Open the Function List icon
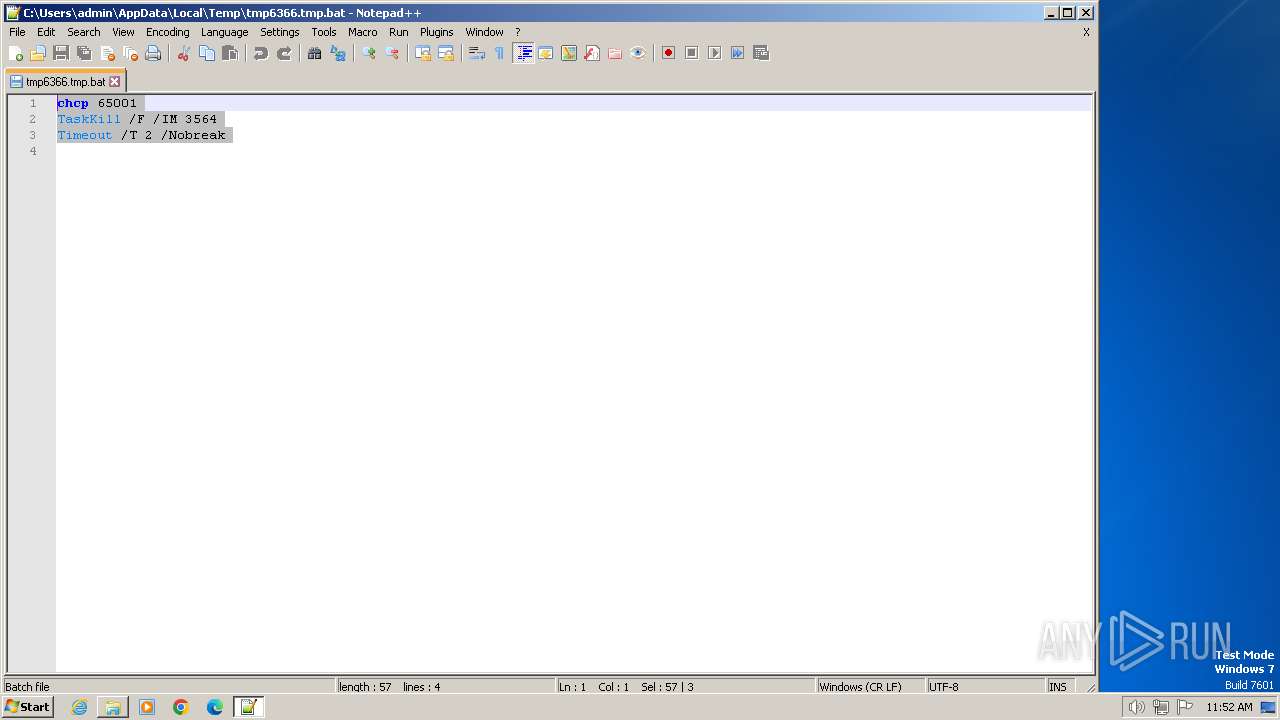This screenshot has width=1280, height=720. [592, 53]
